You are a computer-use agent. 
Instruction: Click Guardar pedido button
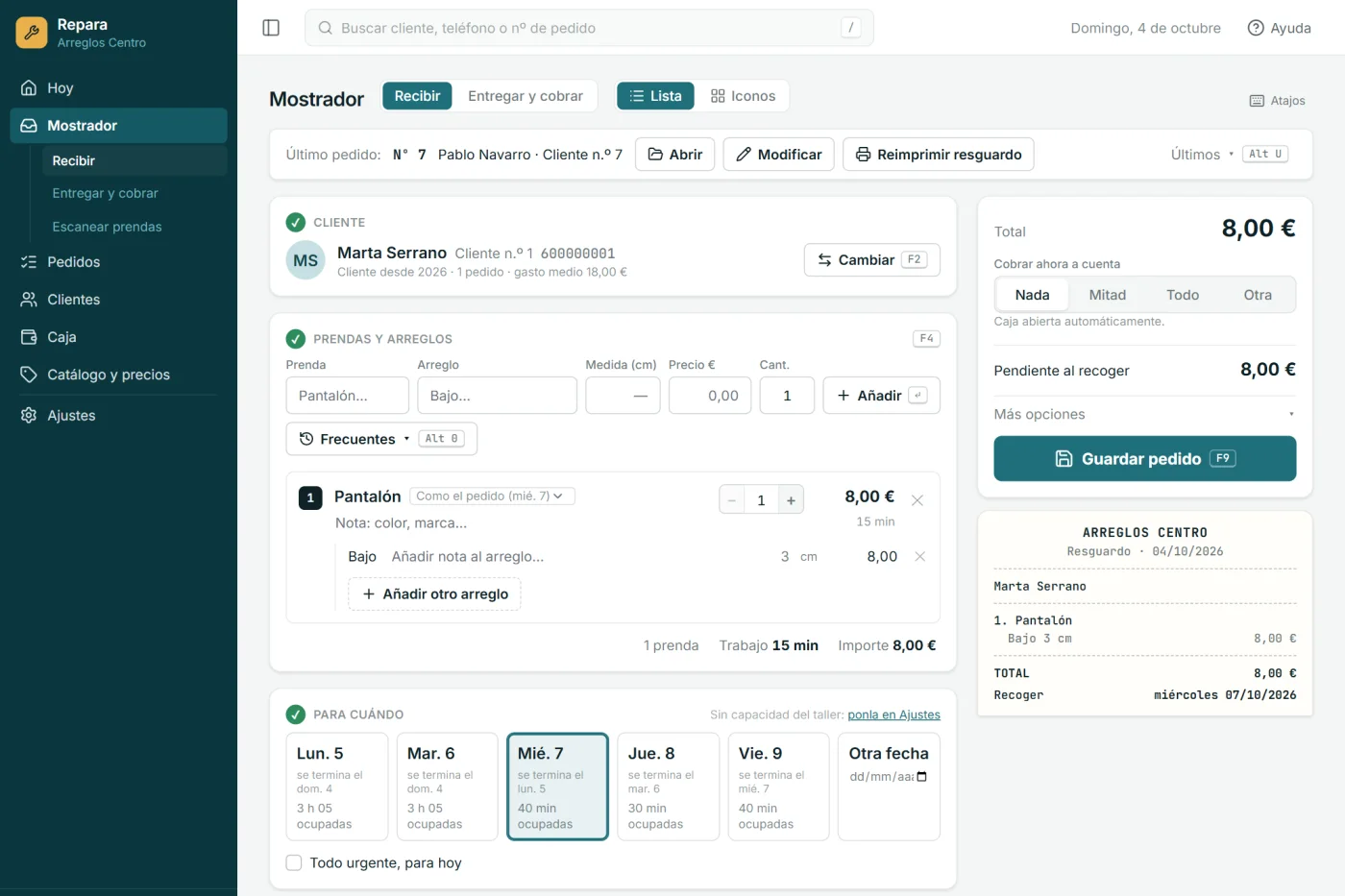(x=1144, y=459)
